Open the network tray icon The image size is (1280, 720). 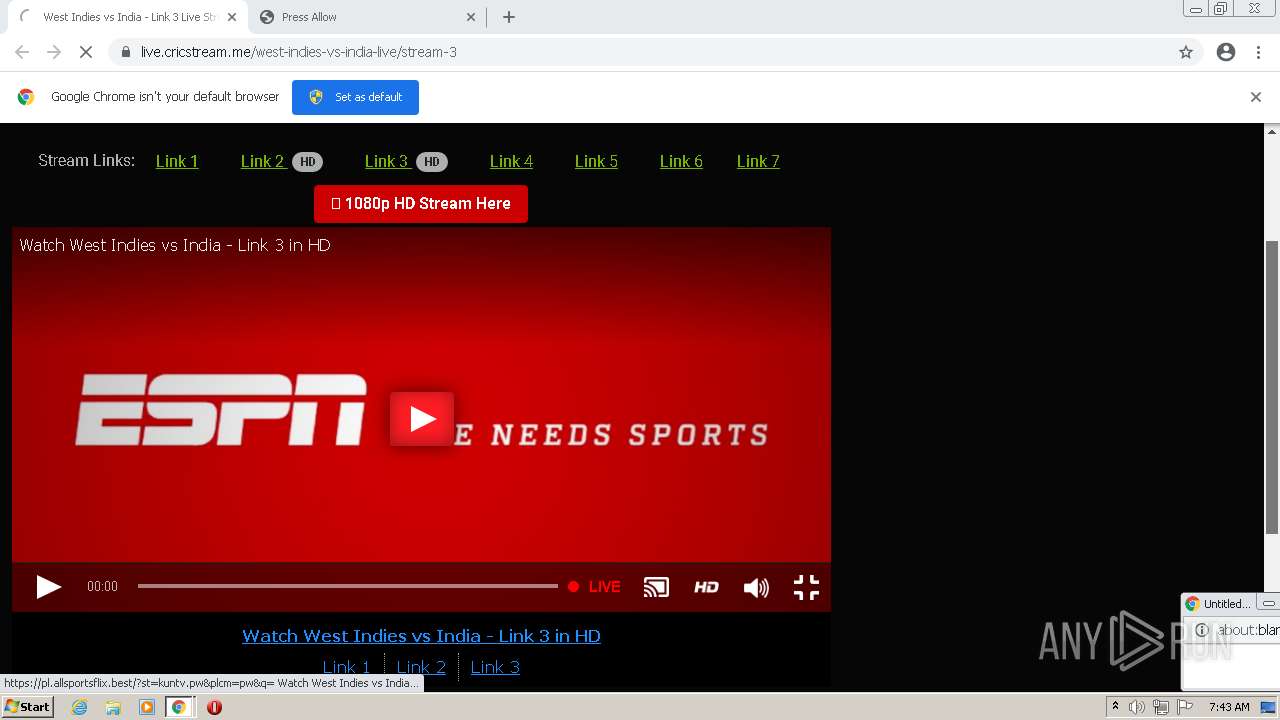tap(1161, 707)
